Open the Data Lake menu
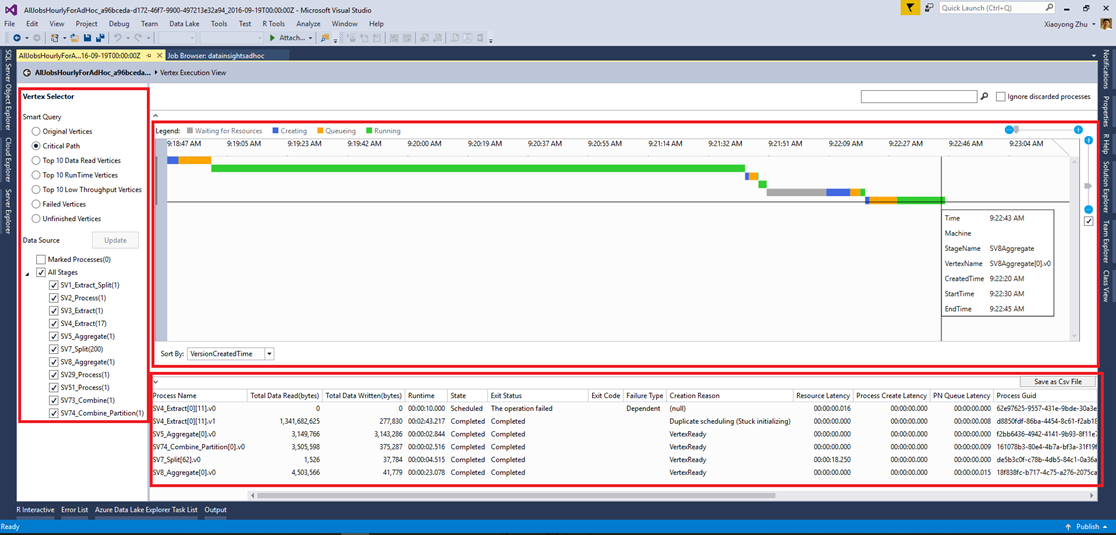The image size is (1116, 535). [184, 23]
